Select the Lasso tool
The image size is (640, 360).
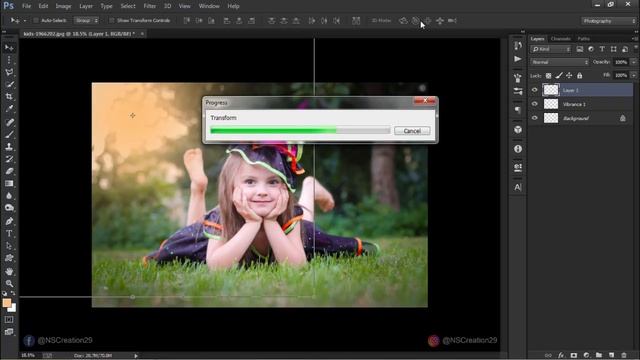point(9,72)
